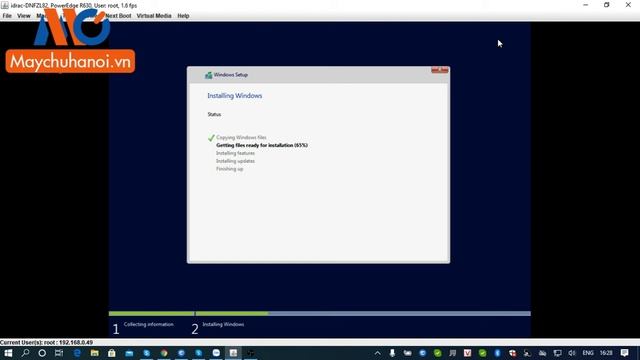Viewport: 640px width, 360px height.
Task: Click Installing Windows heading
Action: (x=235, y=96)
